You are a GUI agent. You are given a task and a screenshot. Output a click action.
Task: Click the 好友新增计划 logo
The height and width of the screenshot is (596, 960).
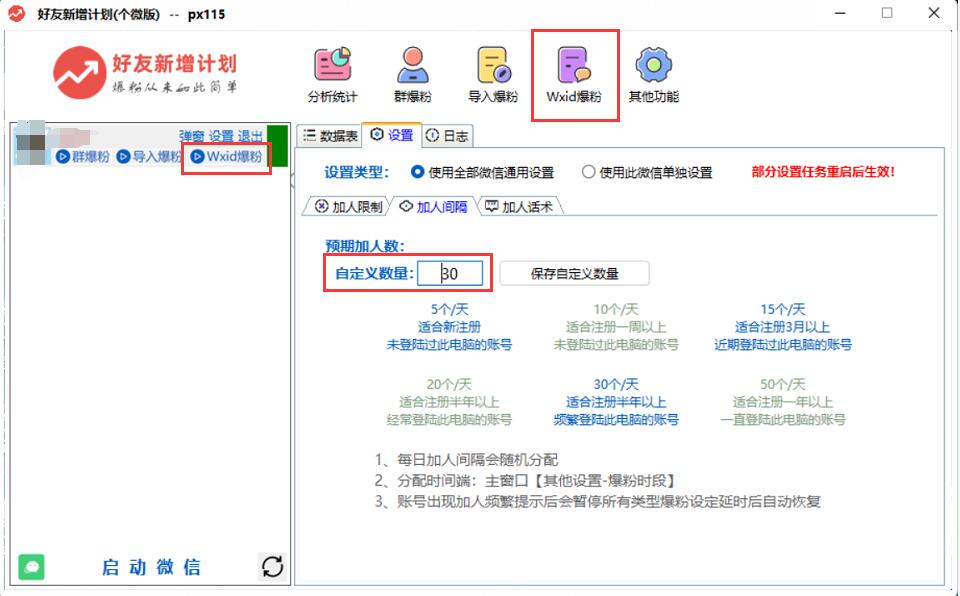point(145,73)
